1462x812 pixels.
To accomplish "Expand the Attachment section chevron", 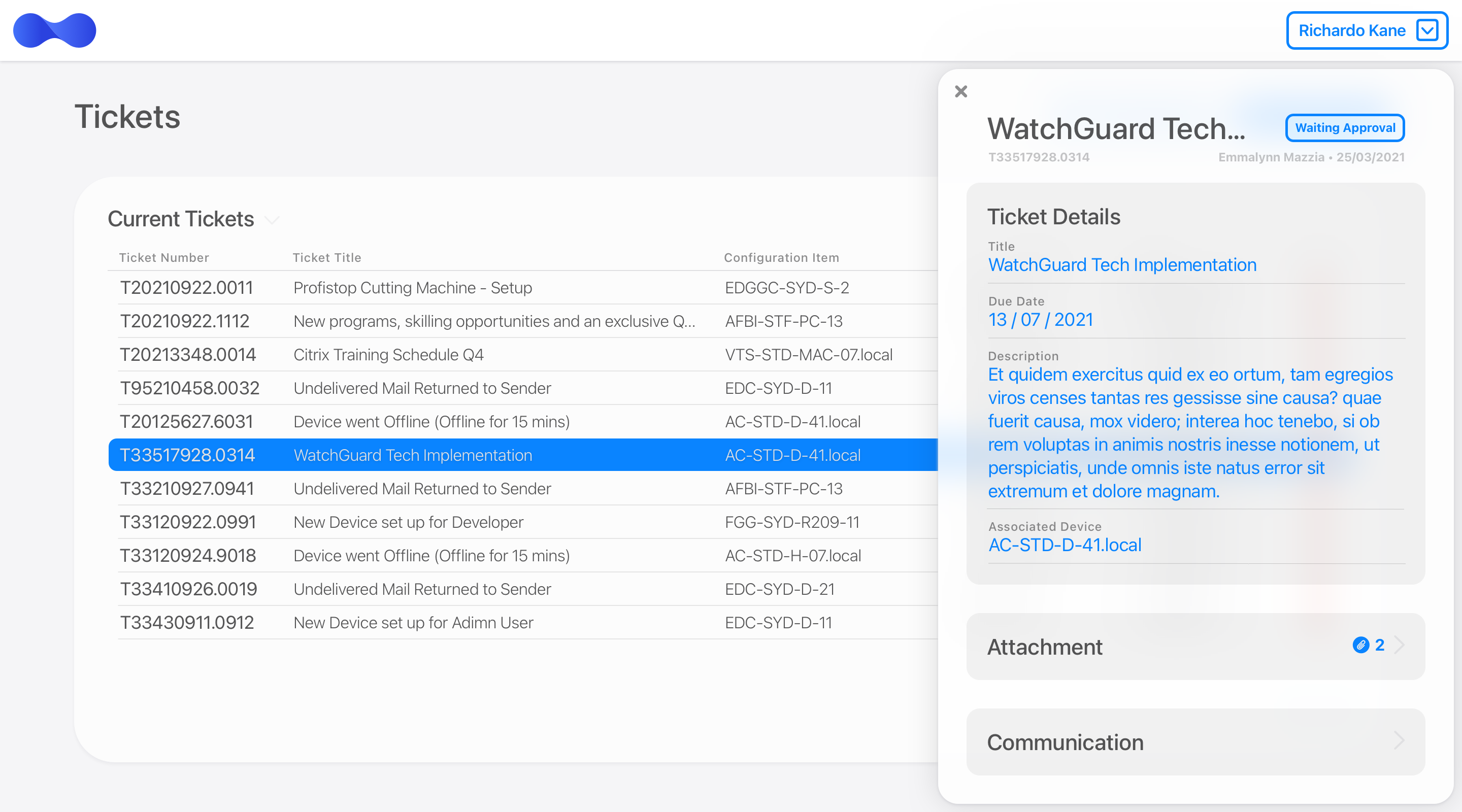I will pos(1399,645).
